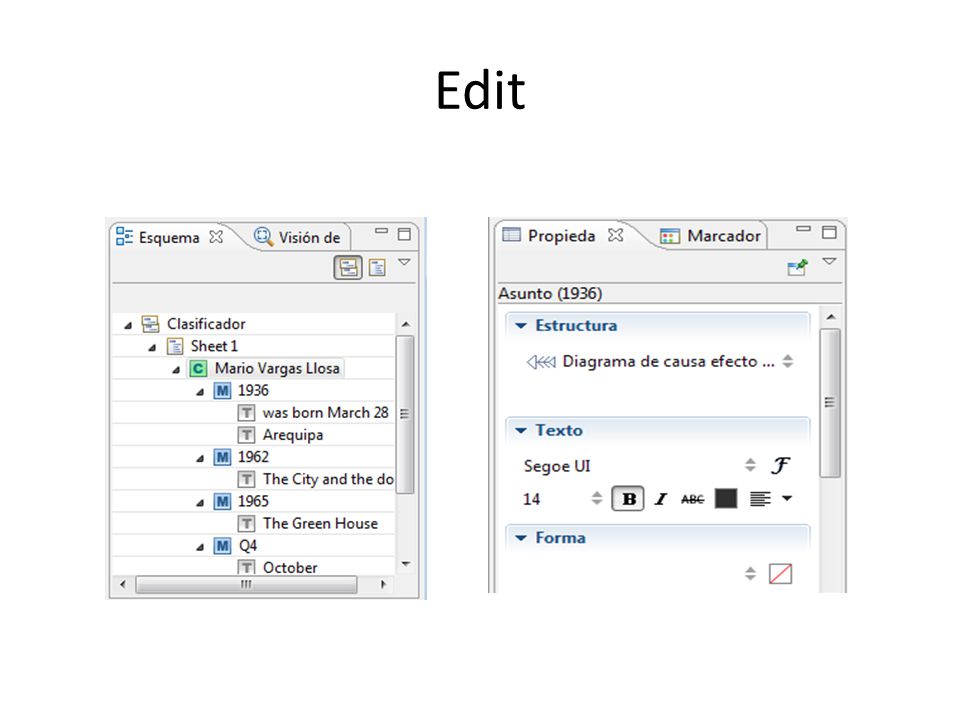
Task: Select the 1936 topic row
Action: (x=253, y=391)
